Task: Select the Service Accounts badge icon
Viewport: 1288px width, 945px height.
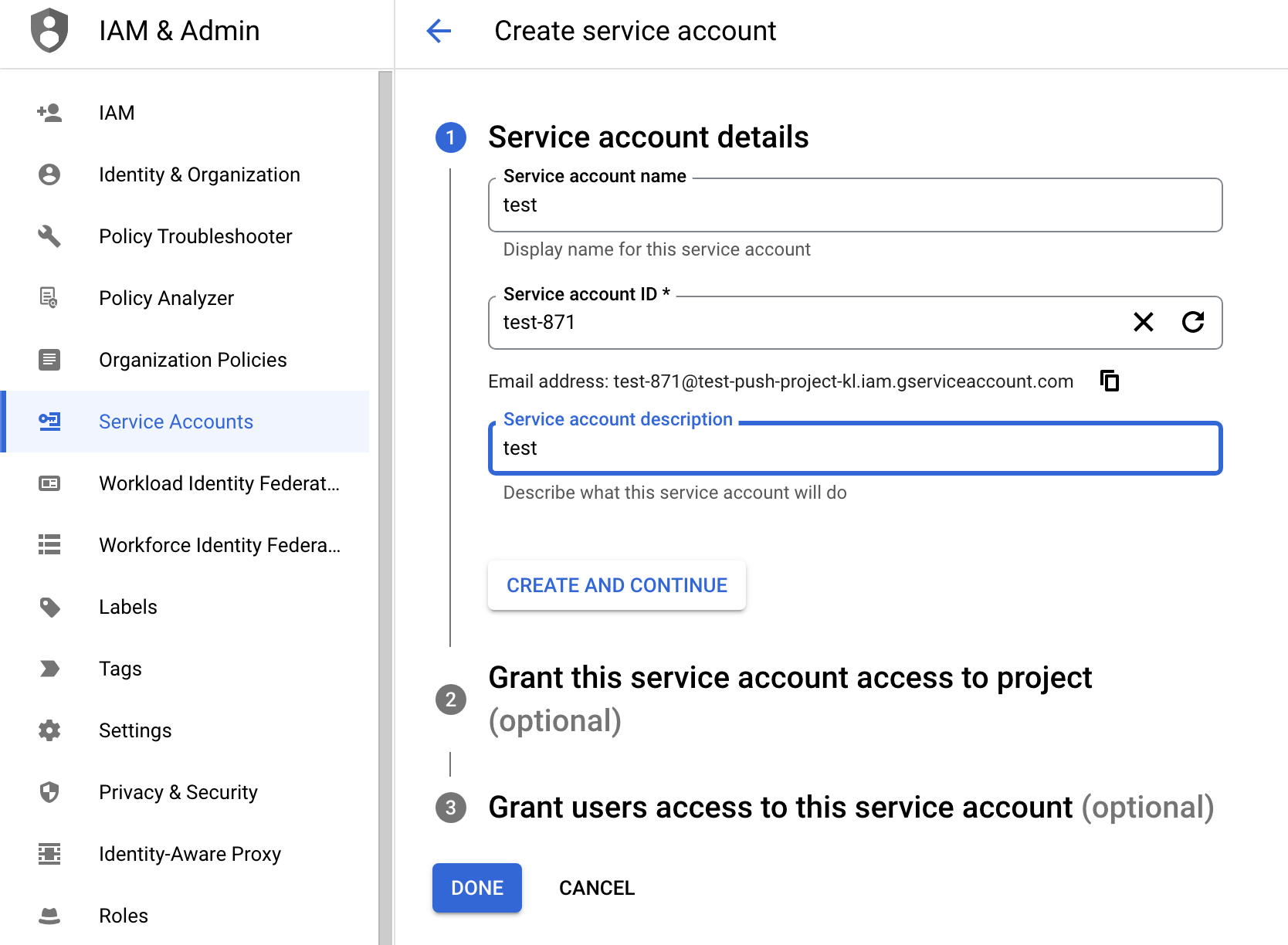Action: tap(49, 422)
